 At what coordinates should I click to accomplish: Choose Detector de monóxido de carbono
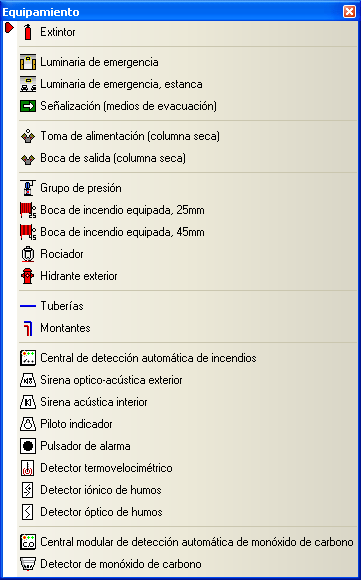coord(188,564)
